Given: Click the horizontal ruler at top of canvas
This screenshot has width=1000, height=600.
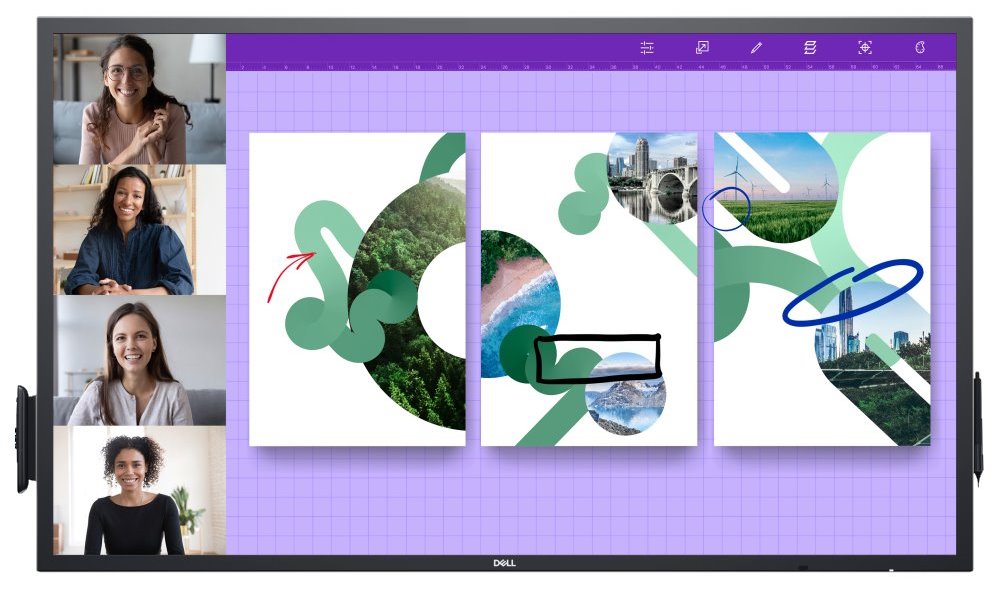Looking at the screenshot, I should click(590, 67).
